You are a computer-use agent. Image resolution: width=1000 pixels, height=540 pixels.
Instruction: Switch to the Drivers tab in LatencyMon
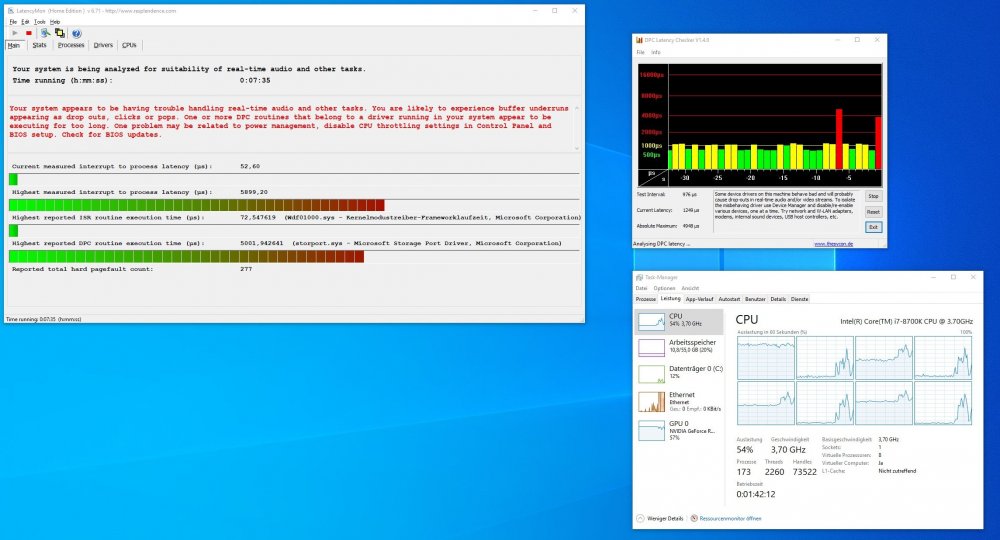[103, 45]
